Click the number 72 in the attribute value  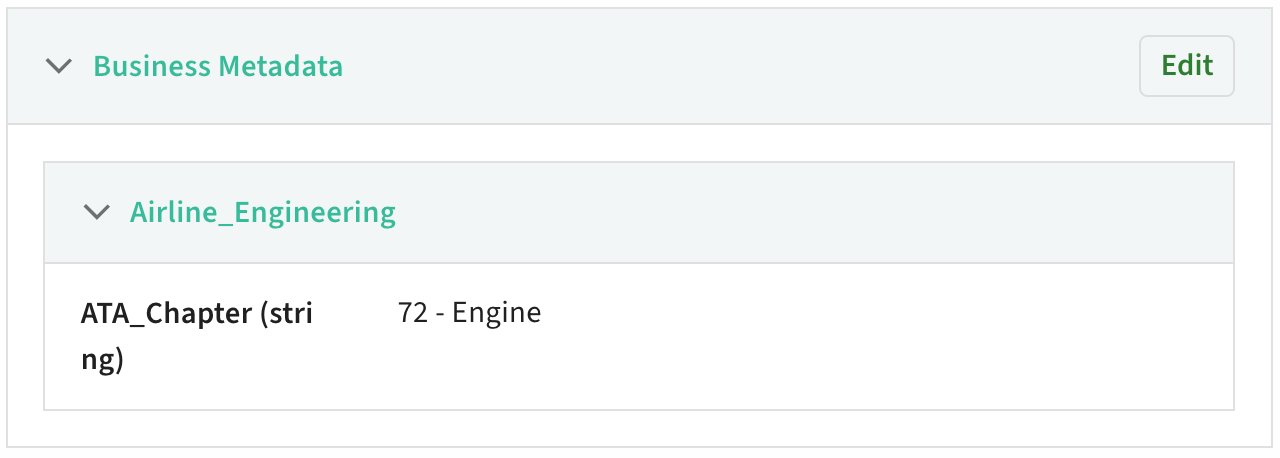(412, 313)
